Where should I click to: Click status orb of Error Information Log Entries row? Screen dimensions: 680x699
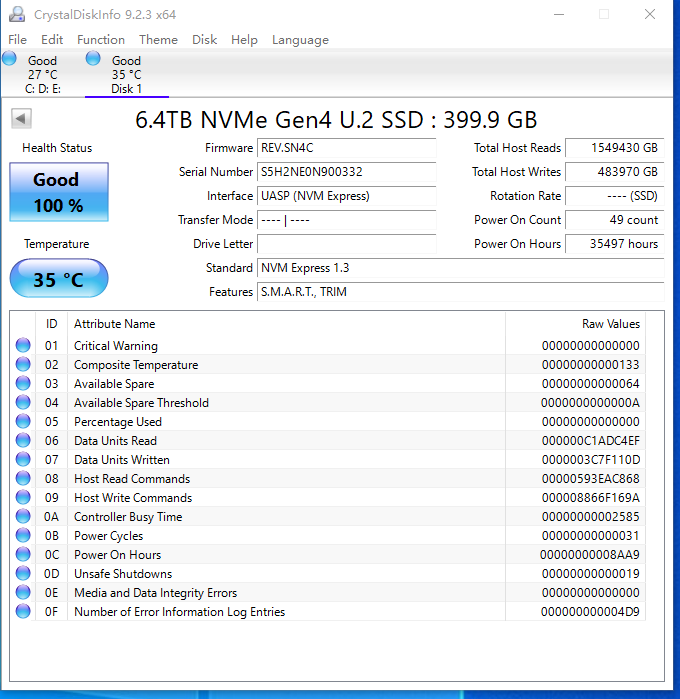click(x=23, y=612)
